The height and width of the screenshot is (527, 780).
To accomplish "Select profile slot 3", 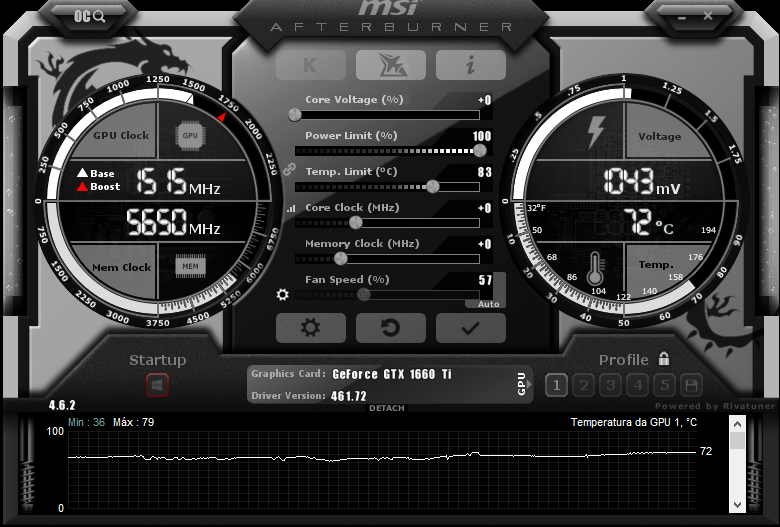I will click(610, 385).
